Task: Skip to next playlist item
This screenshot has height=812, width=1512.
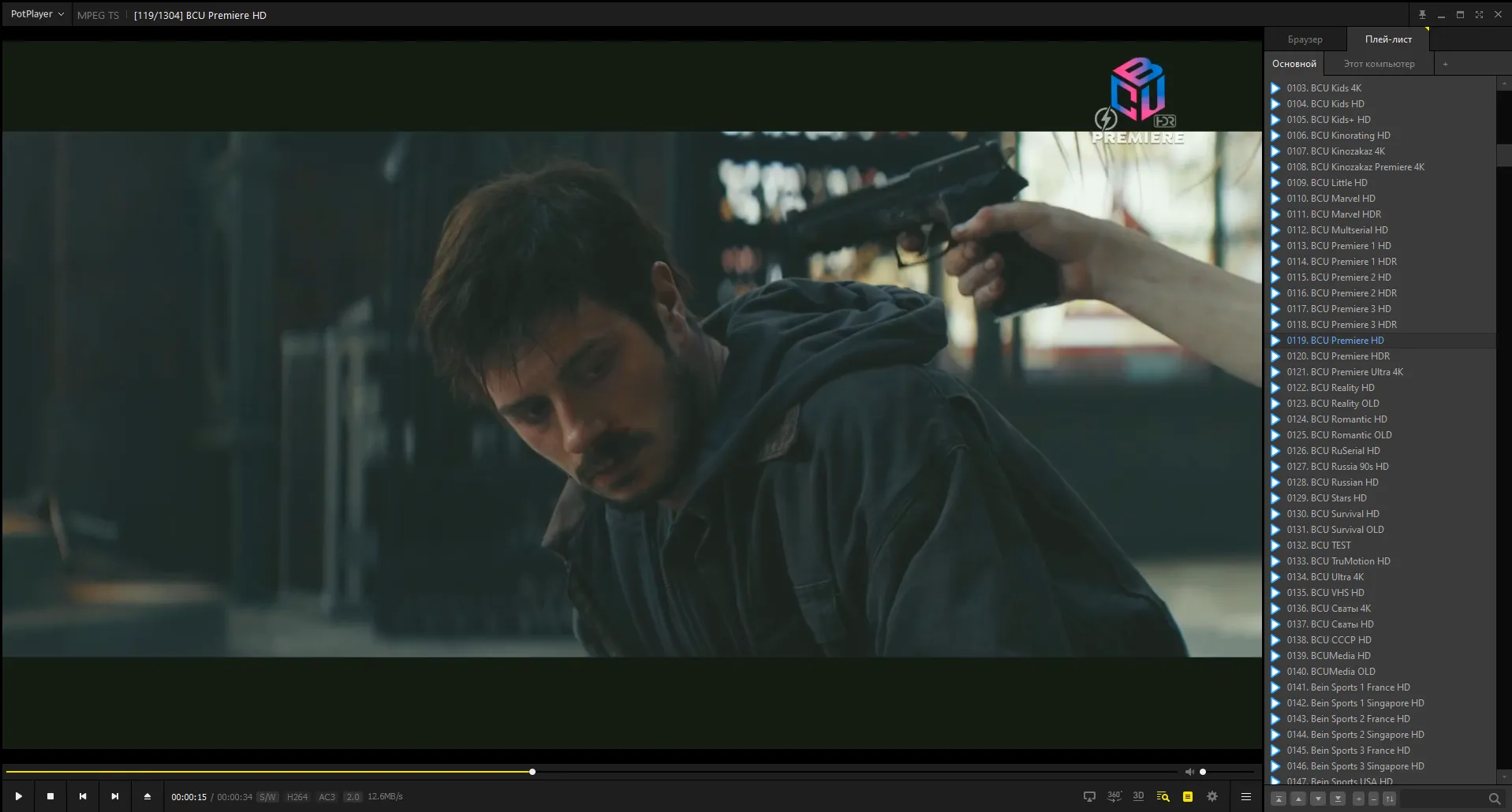Action: pos(115,796)
